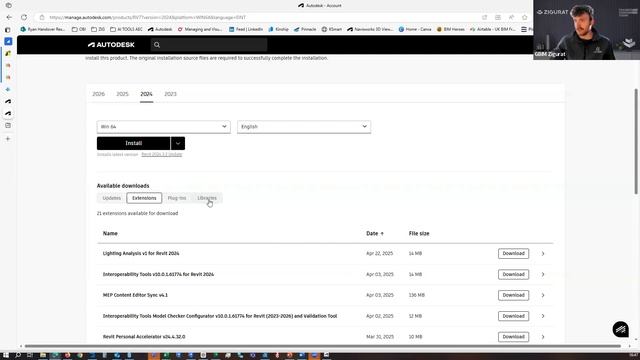This screenshot has width=640, height=360.
Task: Expand chevron for Model Checker Configurator row
Action: tap(543, 316)
